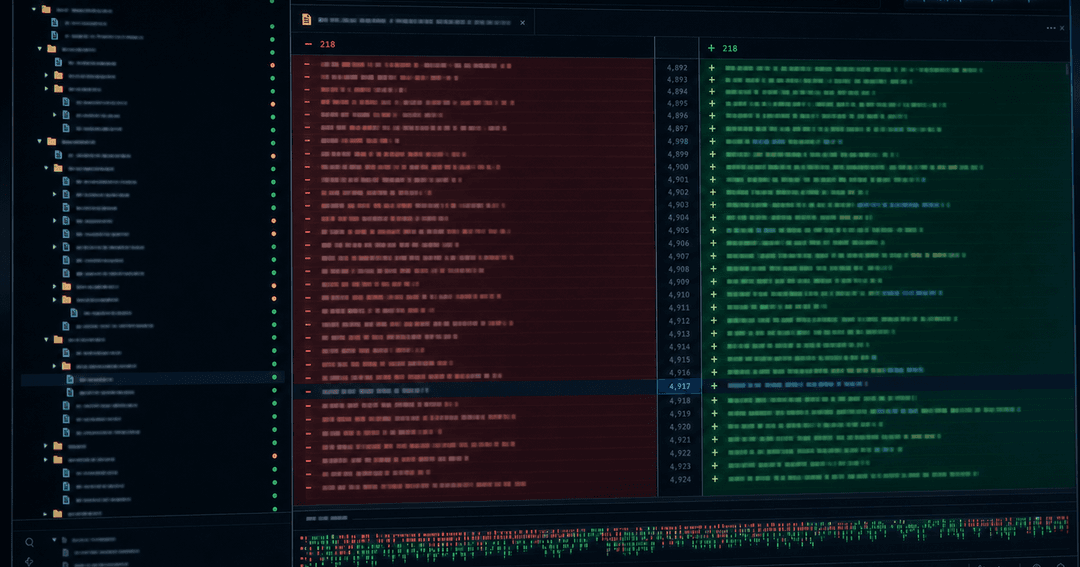Image resolution: width=1080 pixels, height=567 pixels.
Task: Click the plus marker on line 4,892
Action: click(712, 68)
